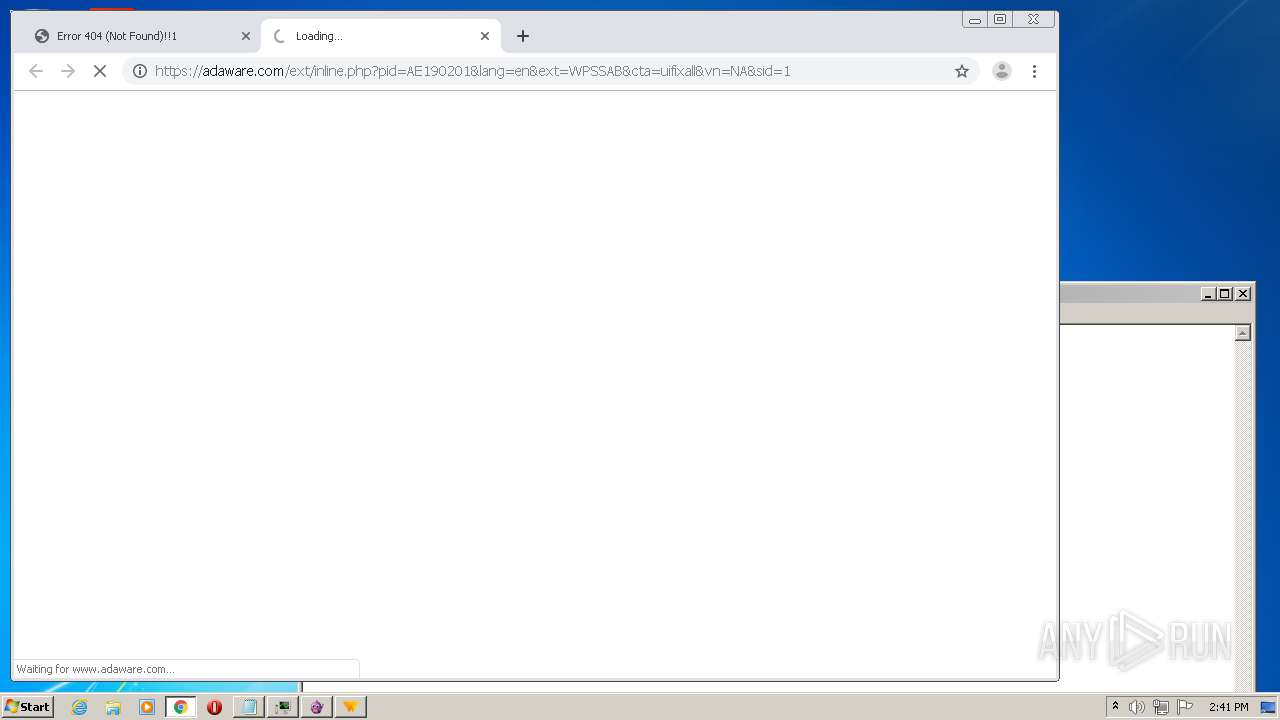Close the Error 404 (Not Found) tab

point(246,36)
